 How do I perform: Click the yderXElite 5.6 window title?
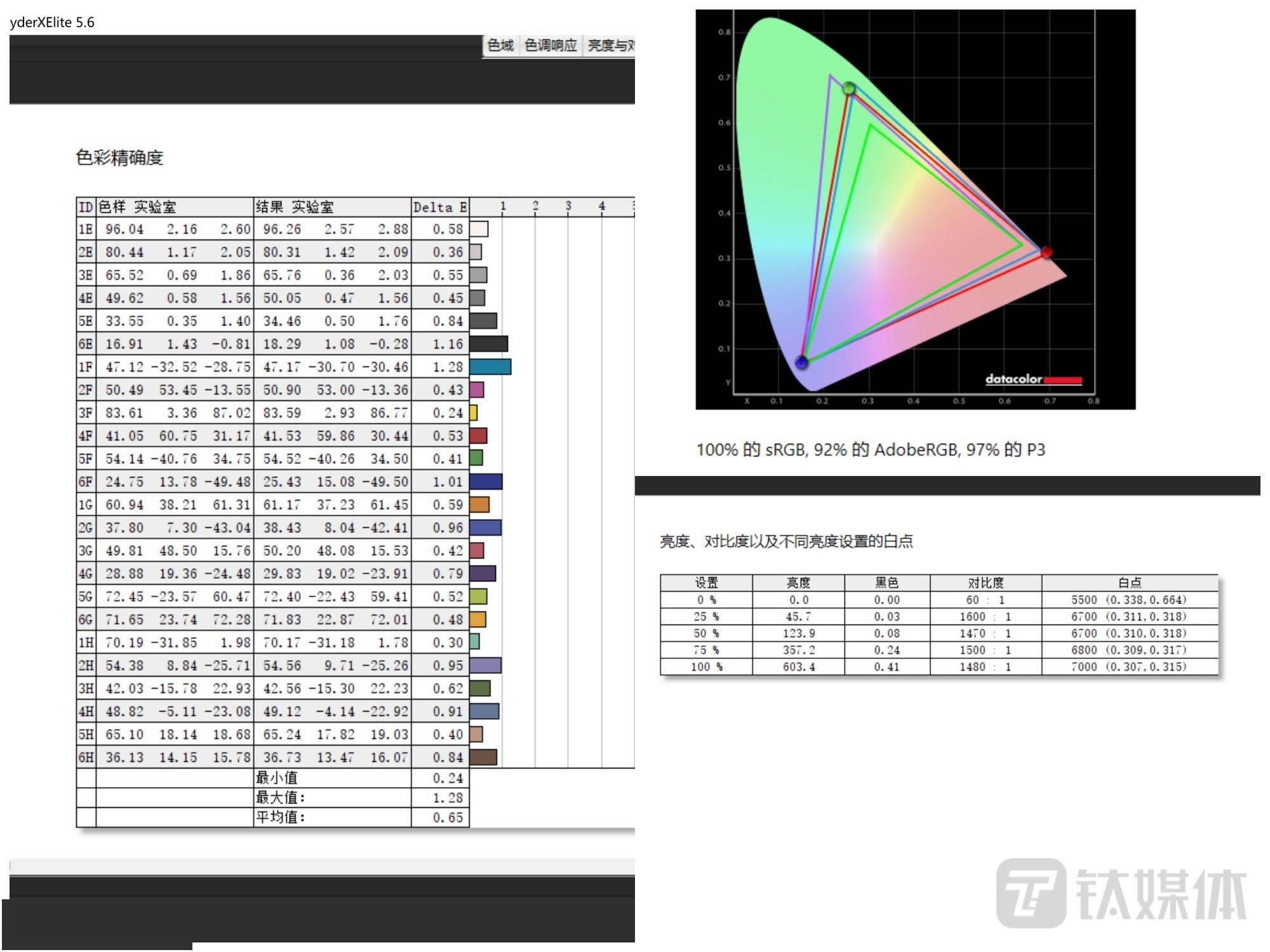pyautogui.click(x=52, y=22)
